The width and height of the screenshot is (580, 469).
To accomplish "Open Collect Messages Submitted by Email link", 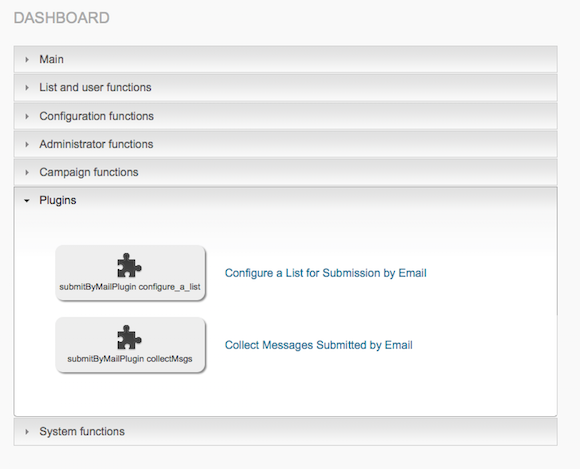I will pyautogui.click(x=318, y=345).
